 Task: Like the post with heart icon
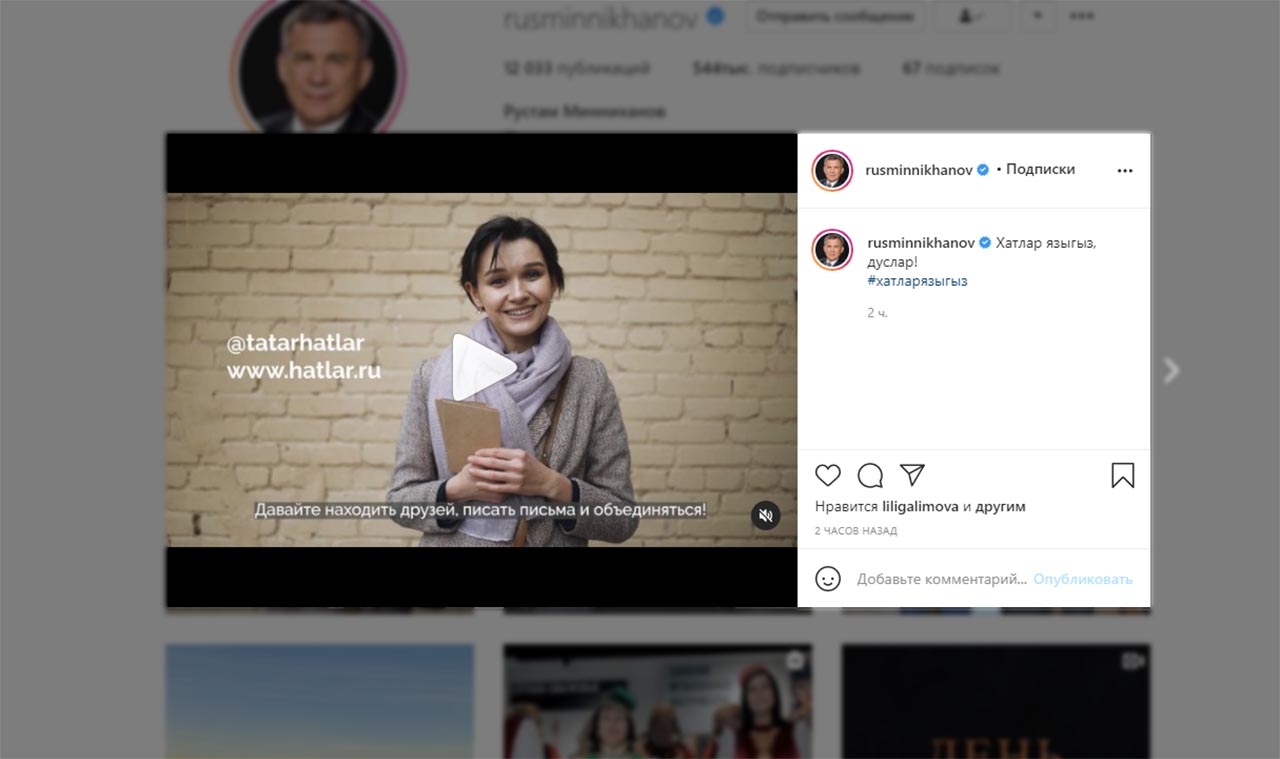tap(828, 475)
